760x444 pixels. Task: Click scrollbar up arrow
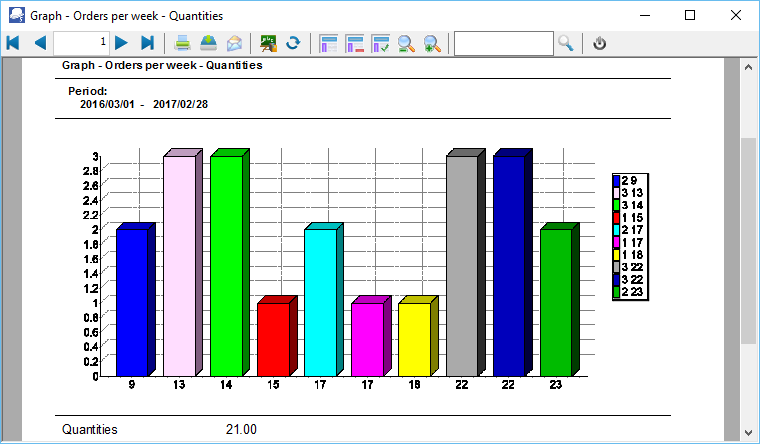[748, 66]
